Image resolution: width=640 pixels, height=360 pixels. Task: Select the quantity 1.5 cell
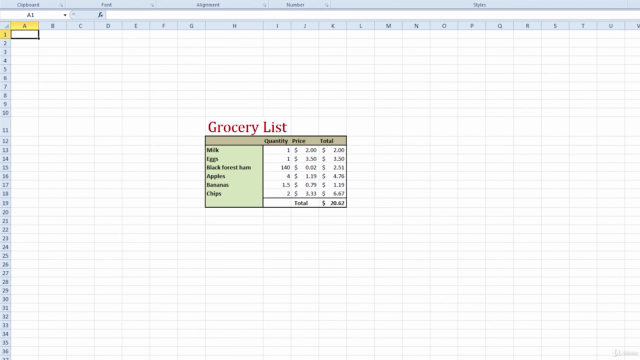[x=277, y=185]
